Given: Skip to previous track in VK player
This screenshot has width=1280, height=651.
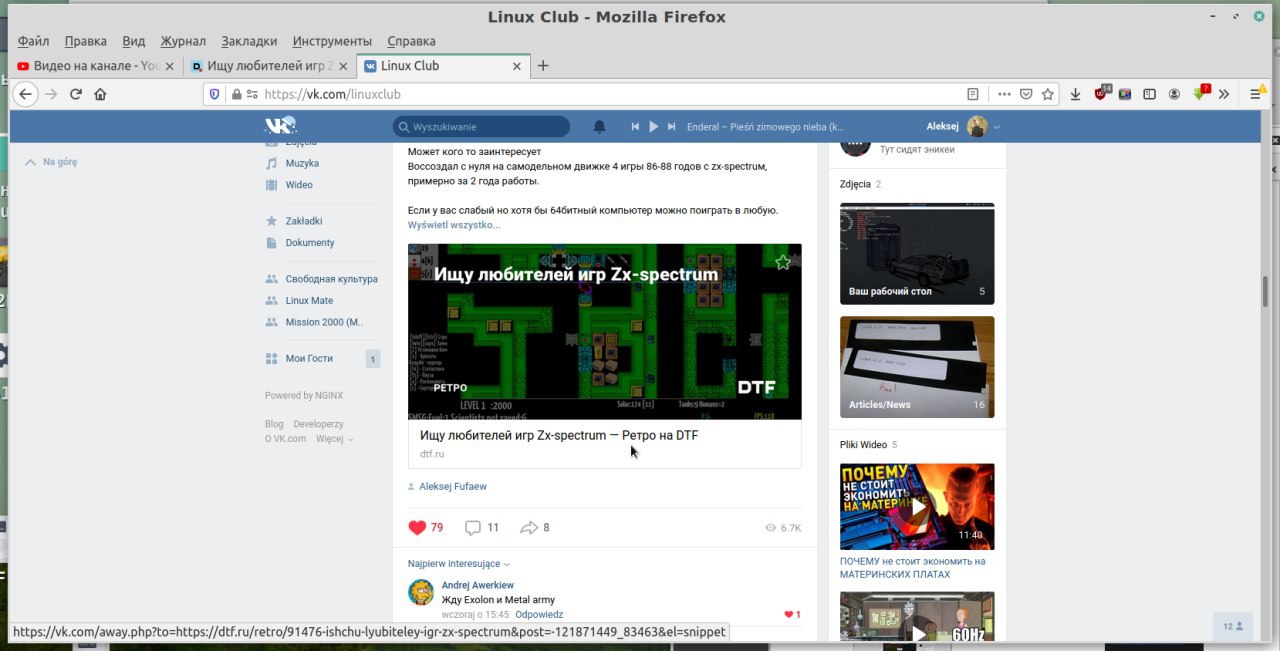Looking at the screenshot, I should (x=635, y=127).
